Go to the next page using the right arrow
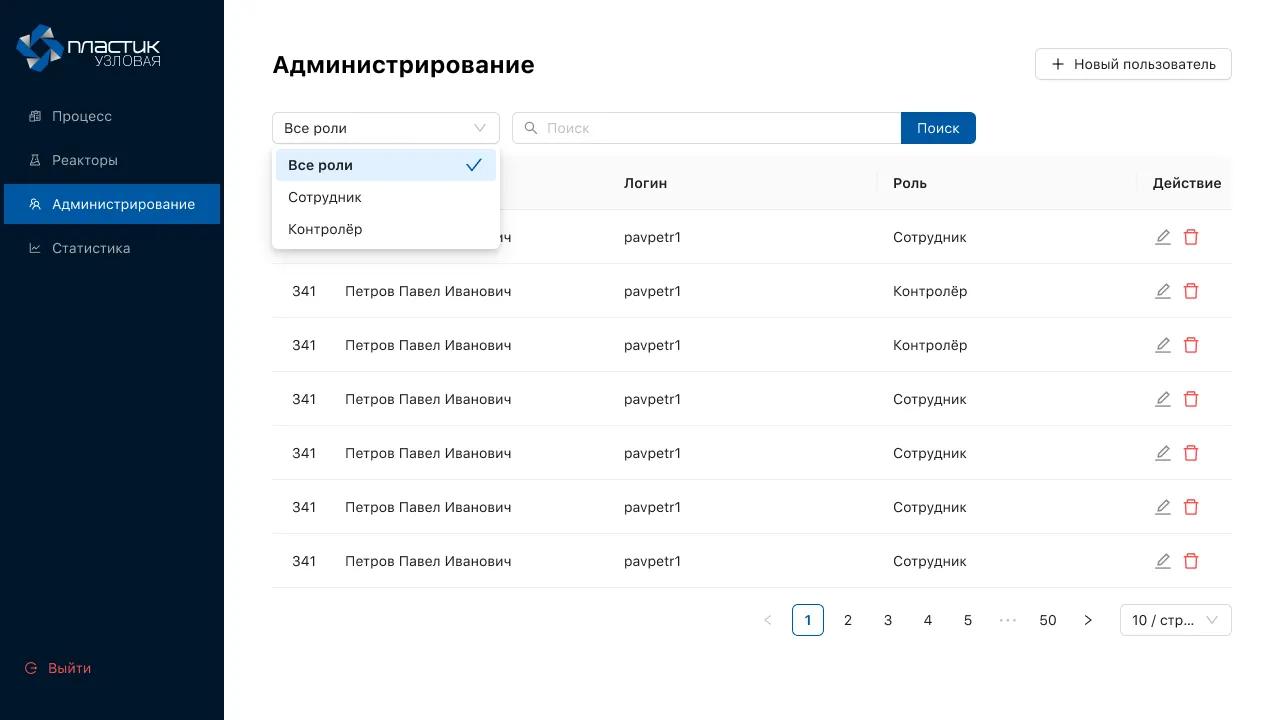 coord(1088,620)
